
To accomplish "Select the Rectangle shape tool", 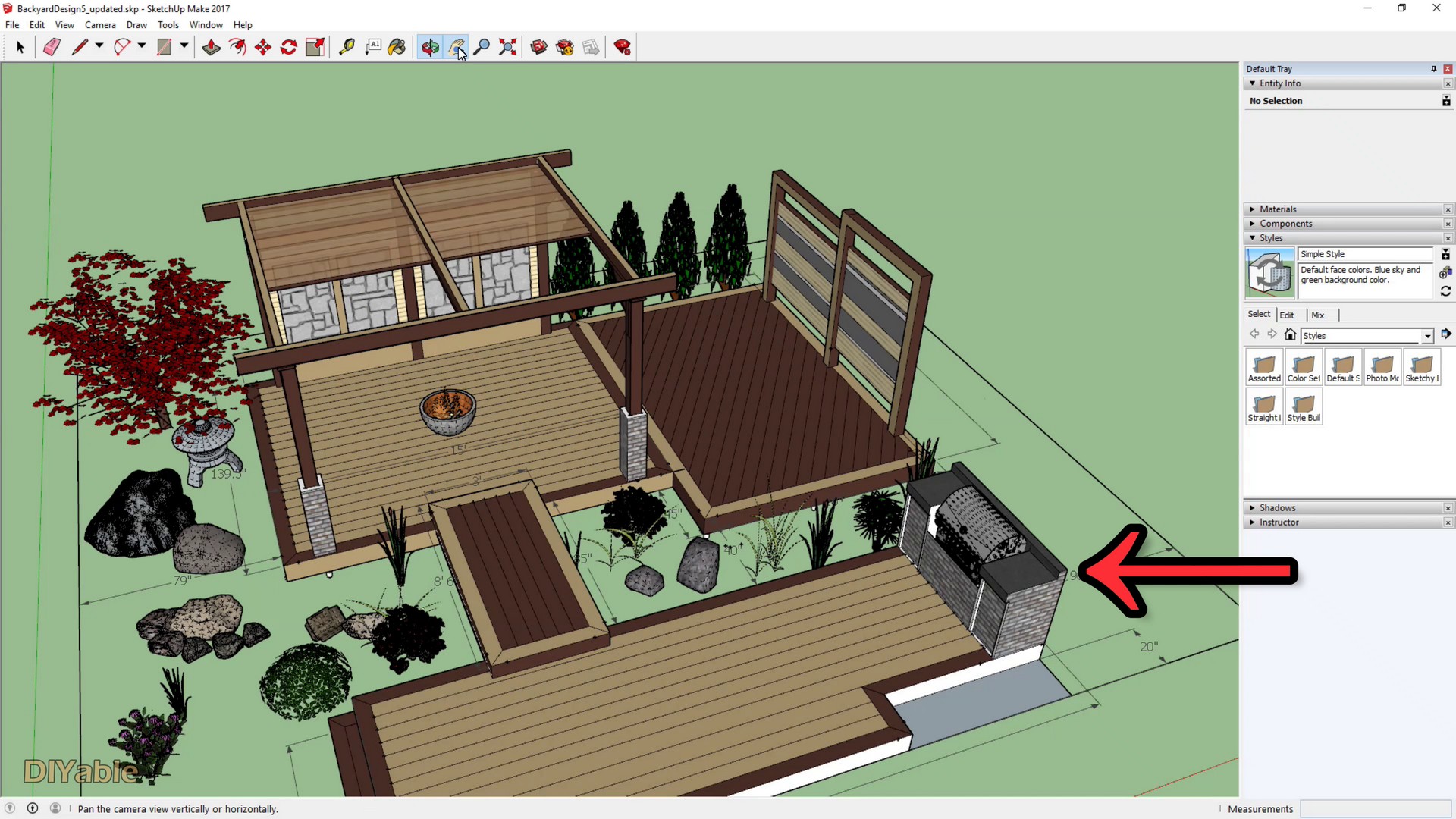I will coord(164,47).
